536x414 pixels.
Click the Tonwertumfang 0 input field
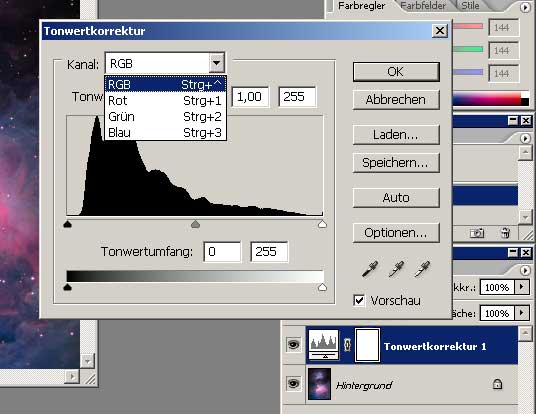(x=222, y=252)
